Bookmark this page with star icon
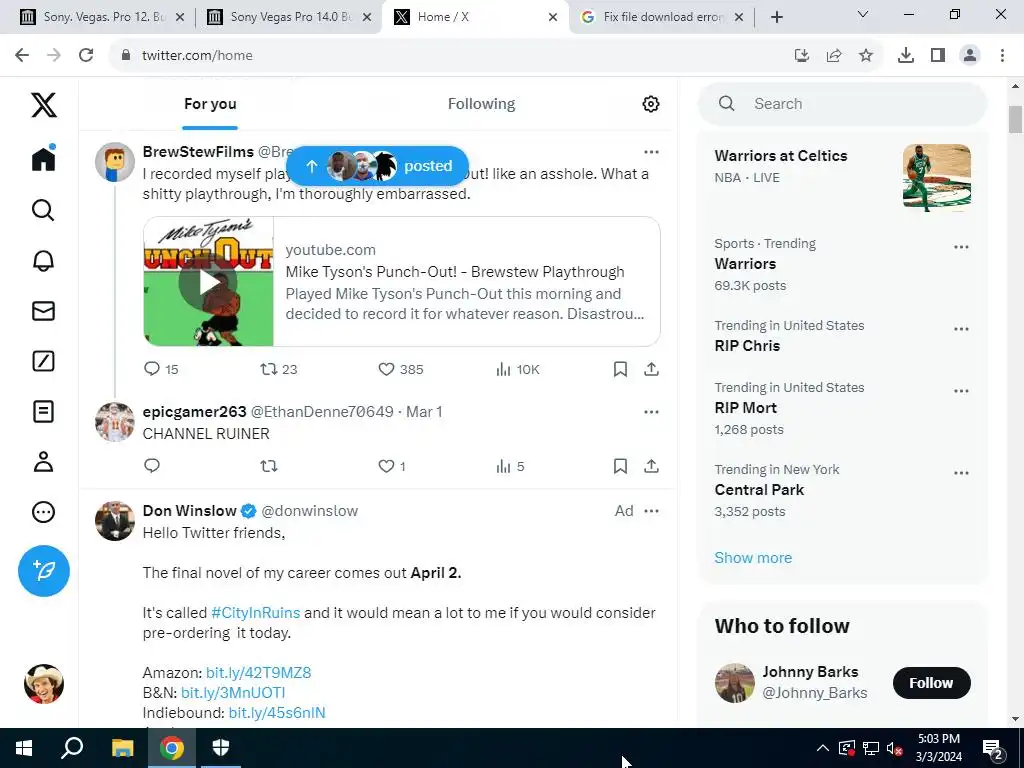 pos(866,56)
